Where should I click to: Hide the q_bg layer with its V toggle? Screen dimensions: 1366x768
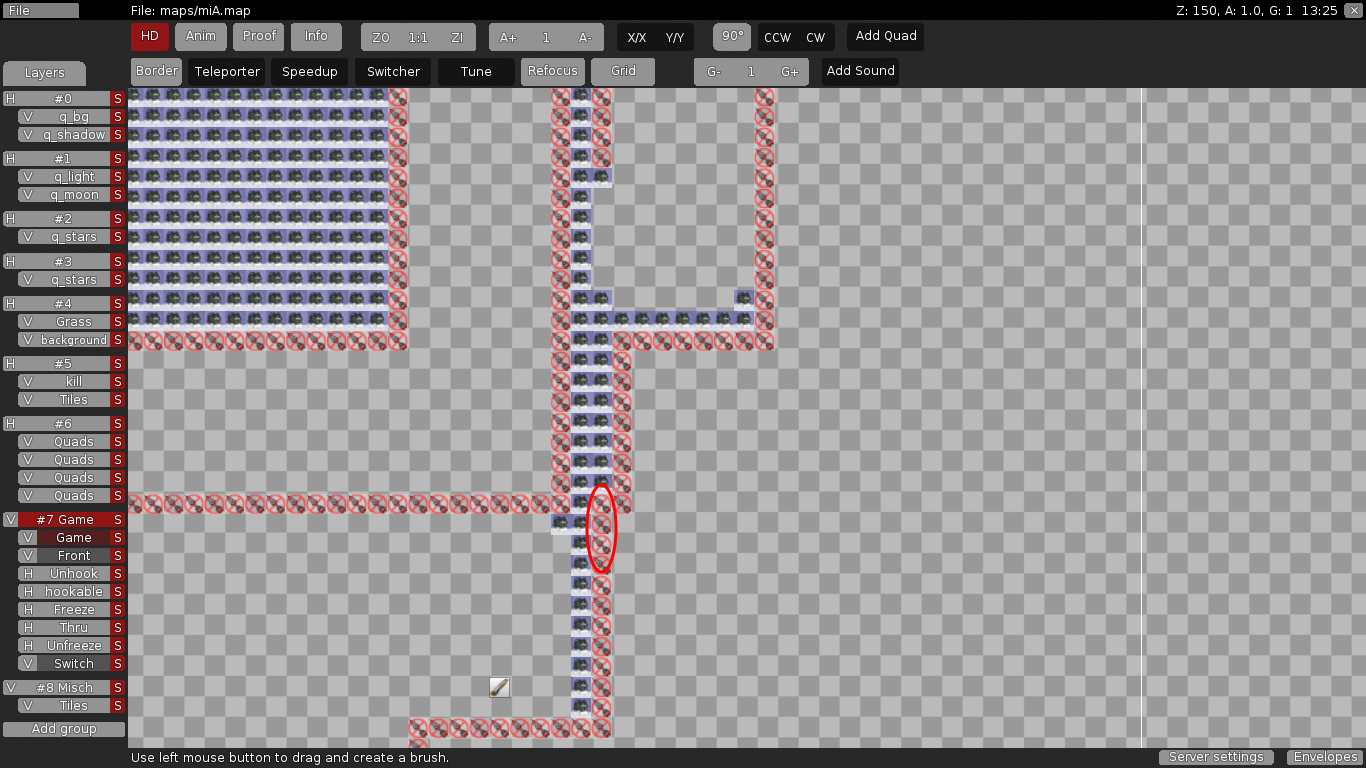point(28,117)
